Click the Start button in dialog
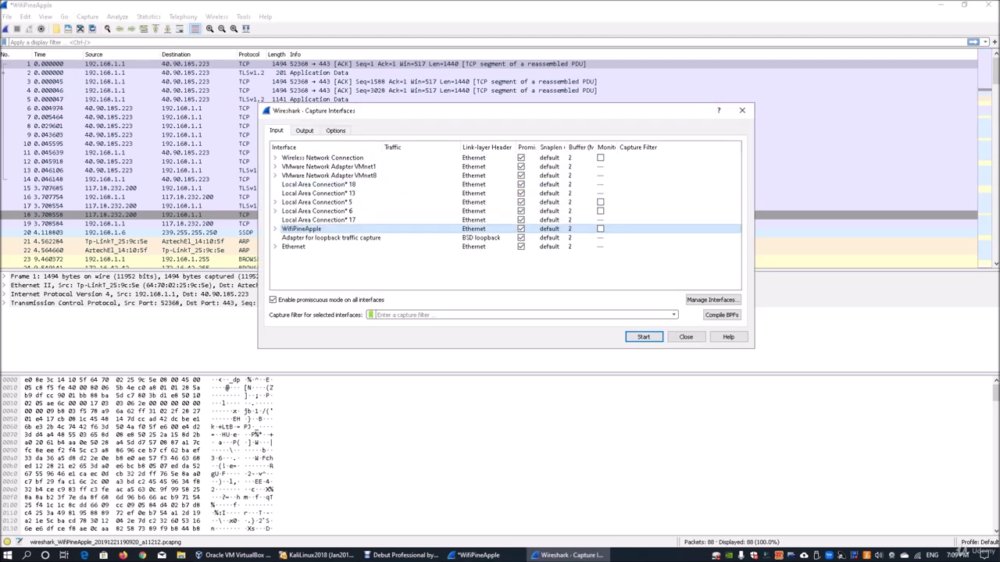This screenshot has height=562, width=1000. click(x=644, y=337)
